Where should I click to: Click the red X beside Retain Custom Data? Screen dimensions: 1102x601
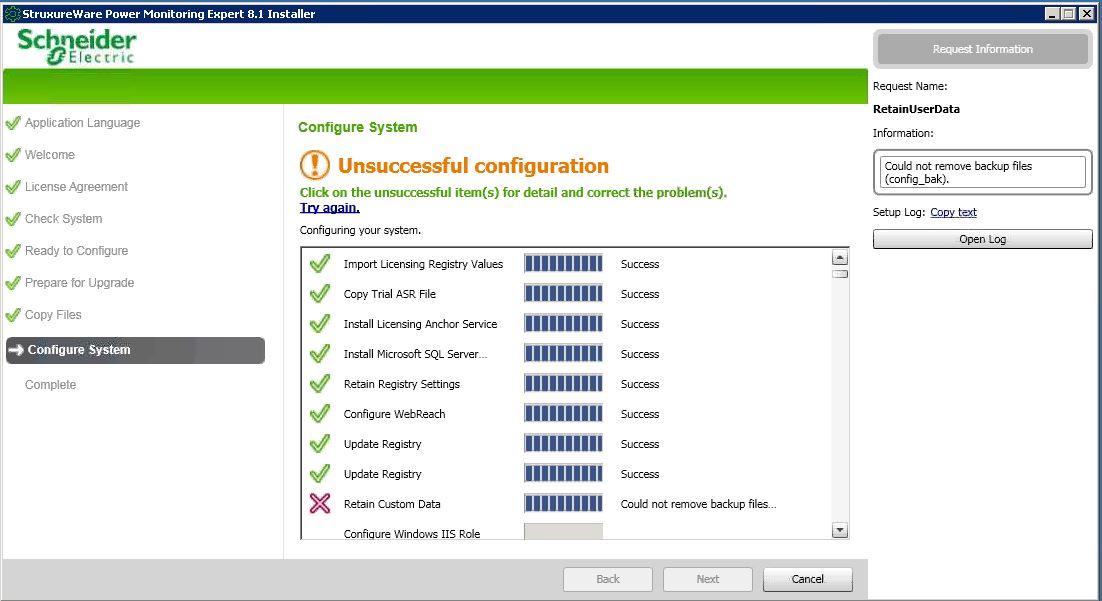tap(320, 503)
